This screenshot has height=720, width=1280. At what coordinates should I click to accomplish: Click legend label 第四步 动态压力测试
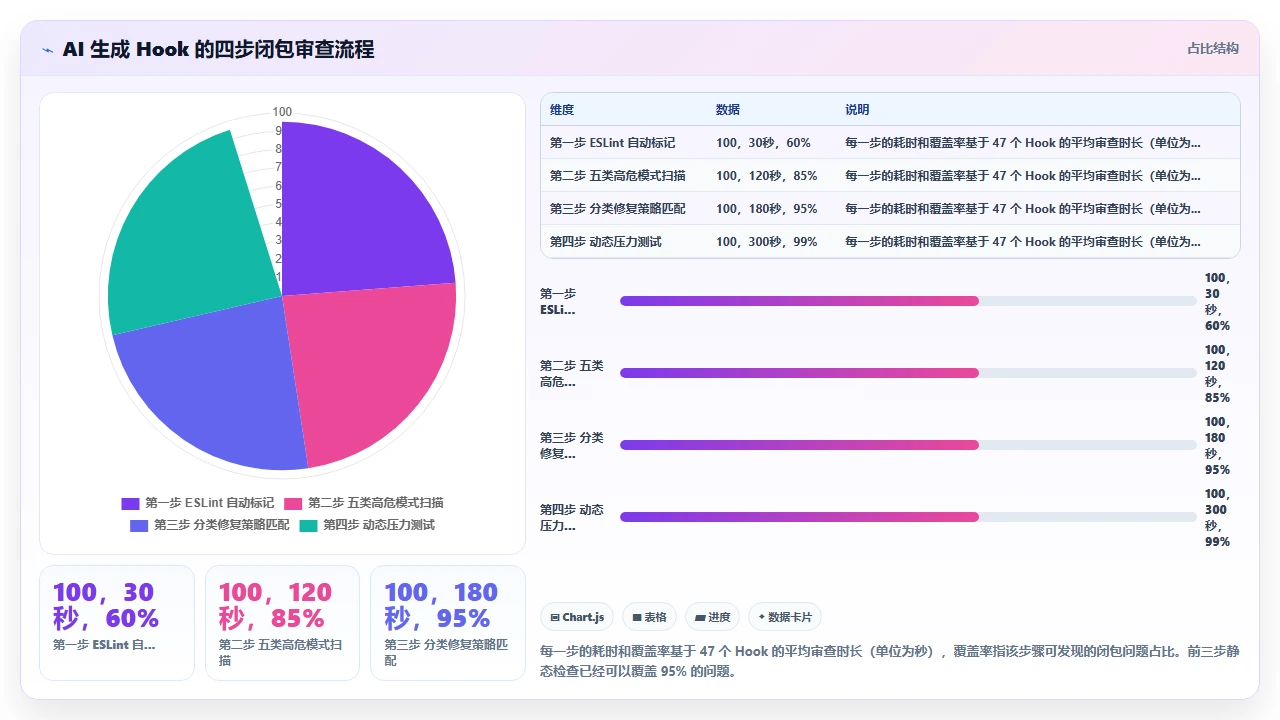pos(379,525)
